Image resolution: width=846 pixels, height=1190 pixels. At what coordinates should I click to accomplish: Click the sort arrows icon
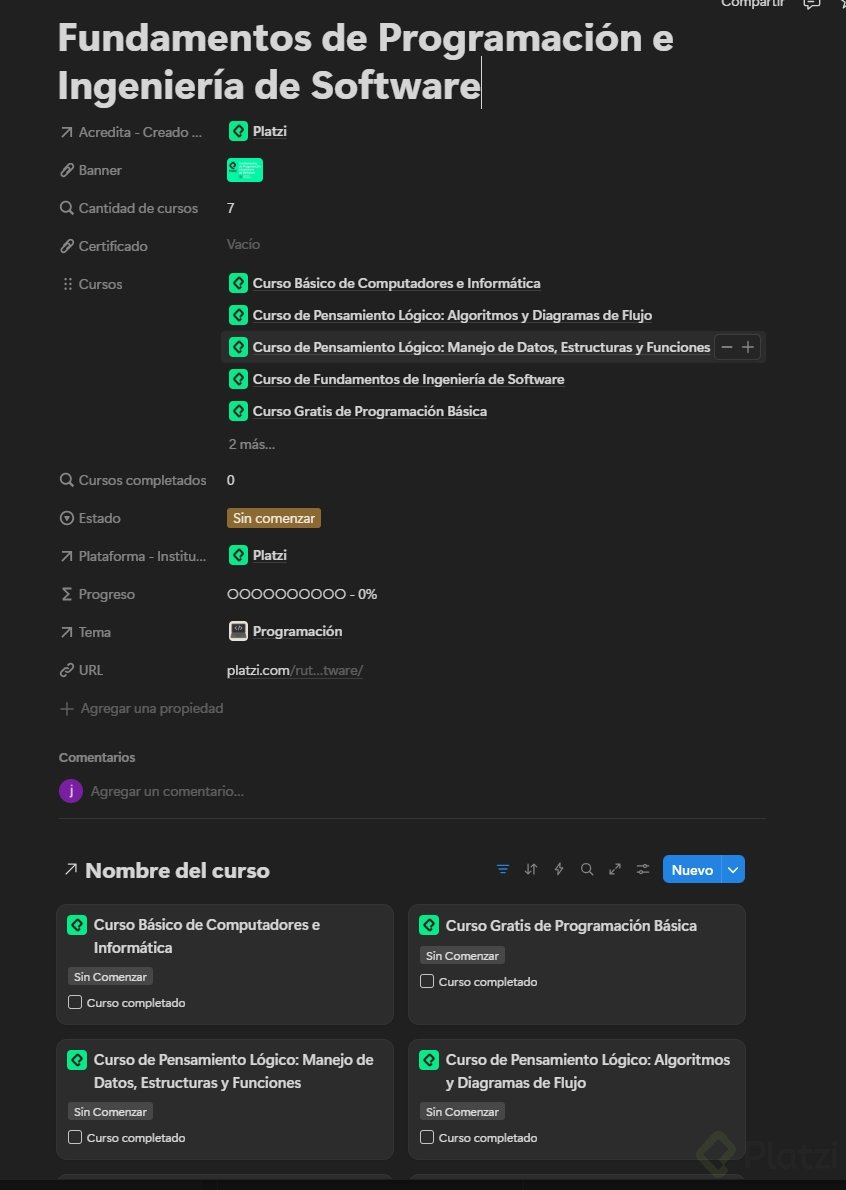click(x=531, y=869)
